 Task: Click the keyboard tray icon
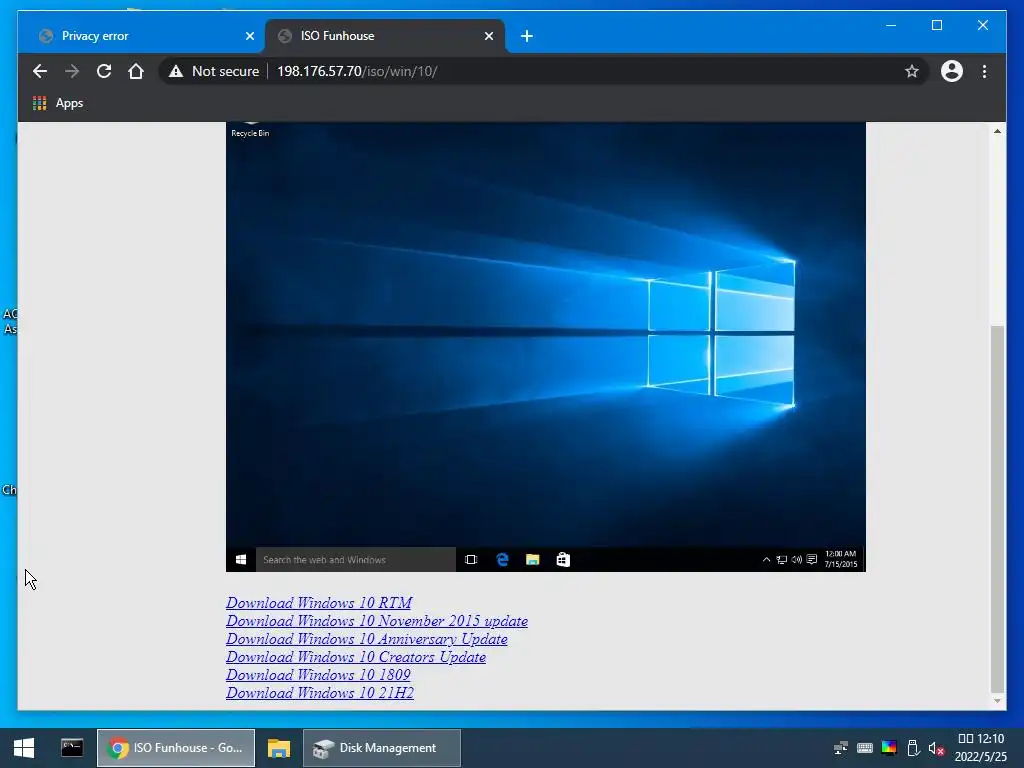tap(865, 748)
